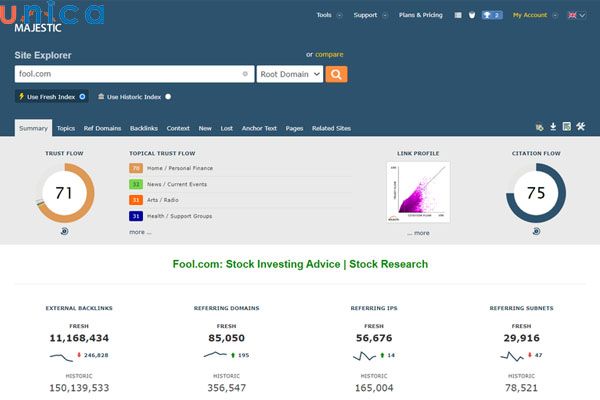Viewport: 600px width, 400px height.
Task: Click the info icon below Citation Flow
Action: (x=535, y=231)
